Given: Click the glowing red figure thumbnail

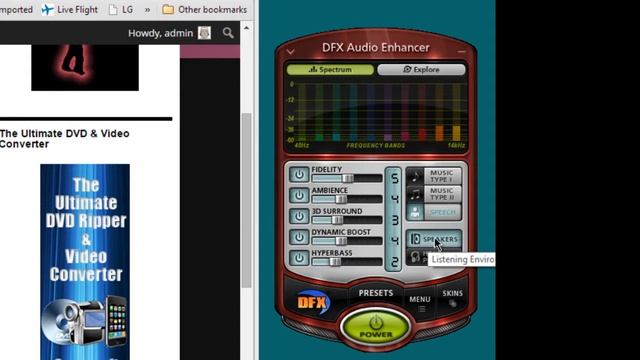Looking at the screenshot, I should click(x=85, y=67).
